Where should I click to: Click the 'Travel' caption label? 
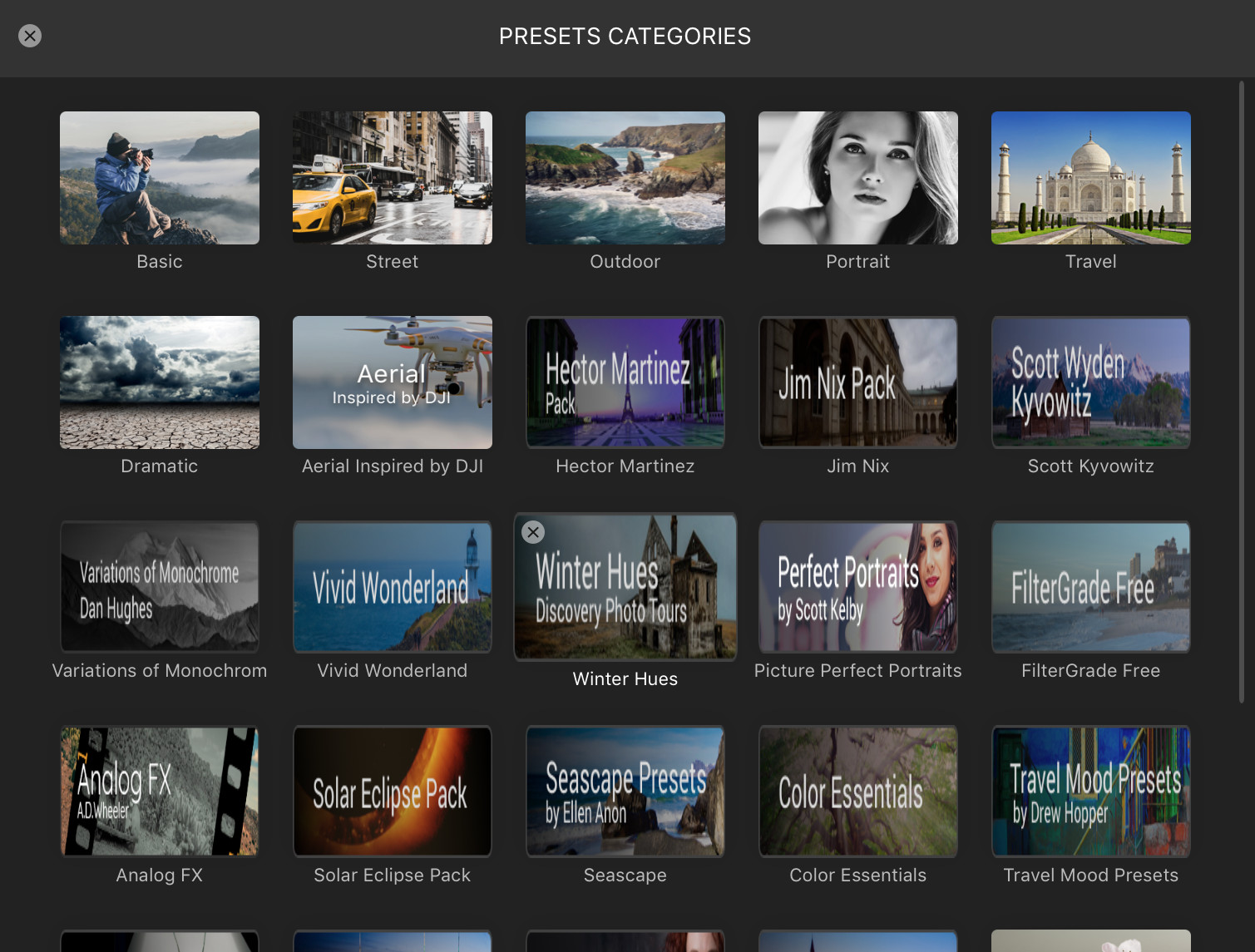point(1091,262)
